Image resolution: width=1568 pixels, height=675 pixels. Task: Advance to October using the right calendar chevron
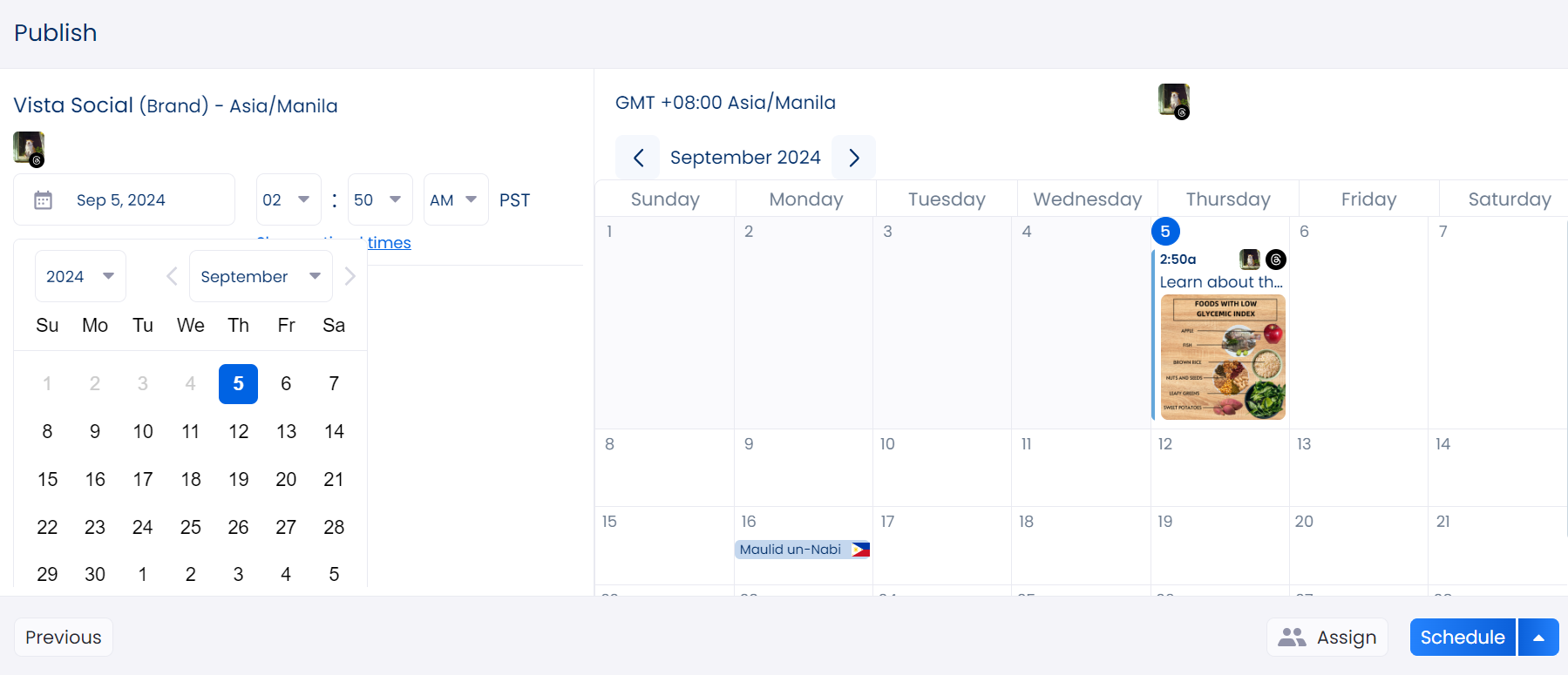(853, 157)
